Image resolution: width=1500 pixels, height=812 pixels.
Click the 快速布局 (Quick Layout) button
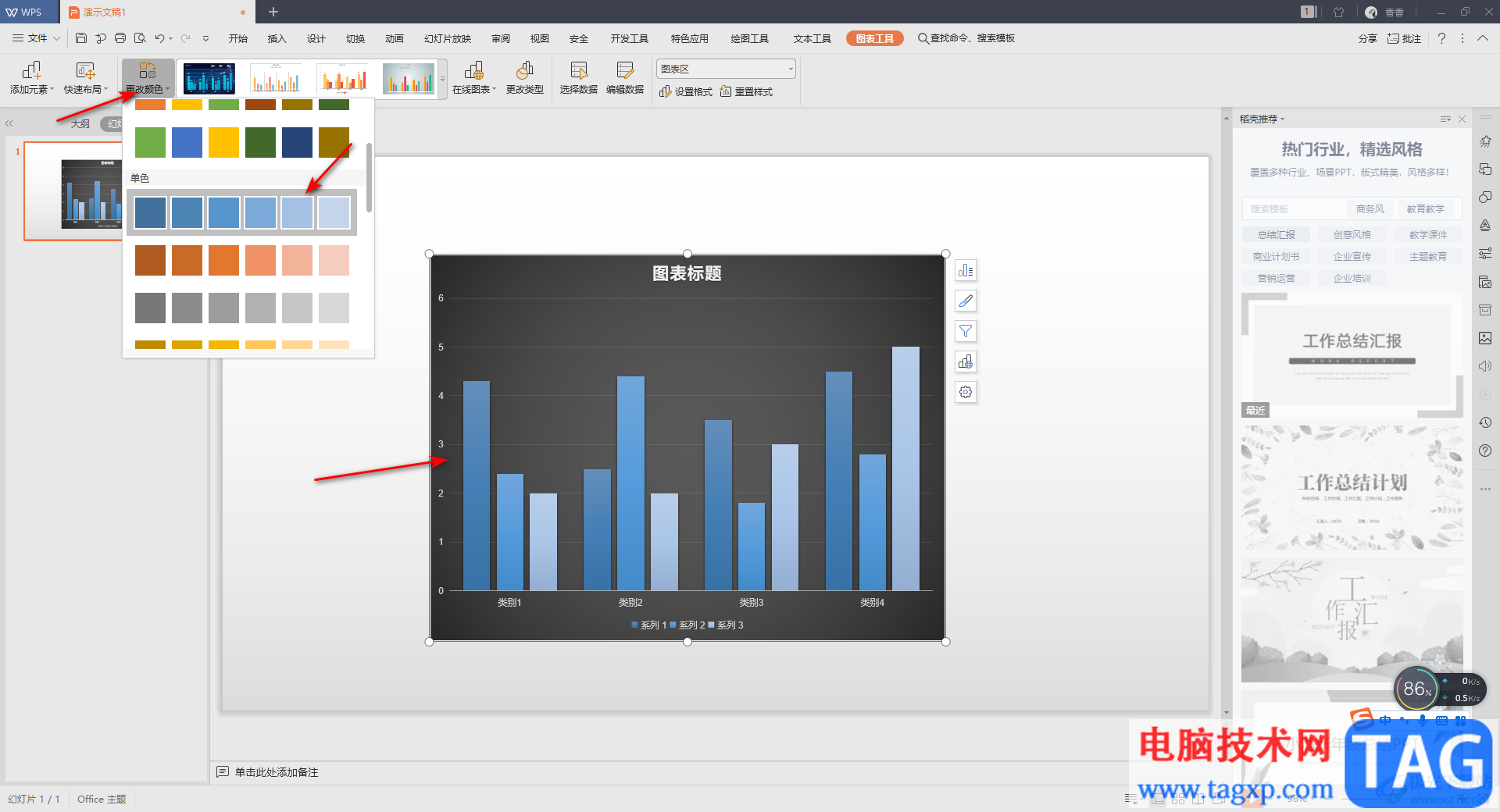click(86, 78)
